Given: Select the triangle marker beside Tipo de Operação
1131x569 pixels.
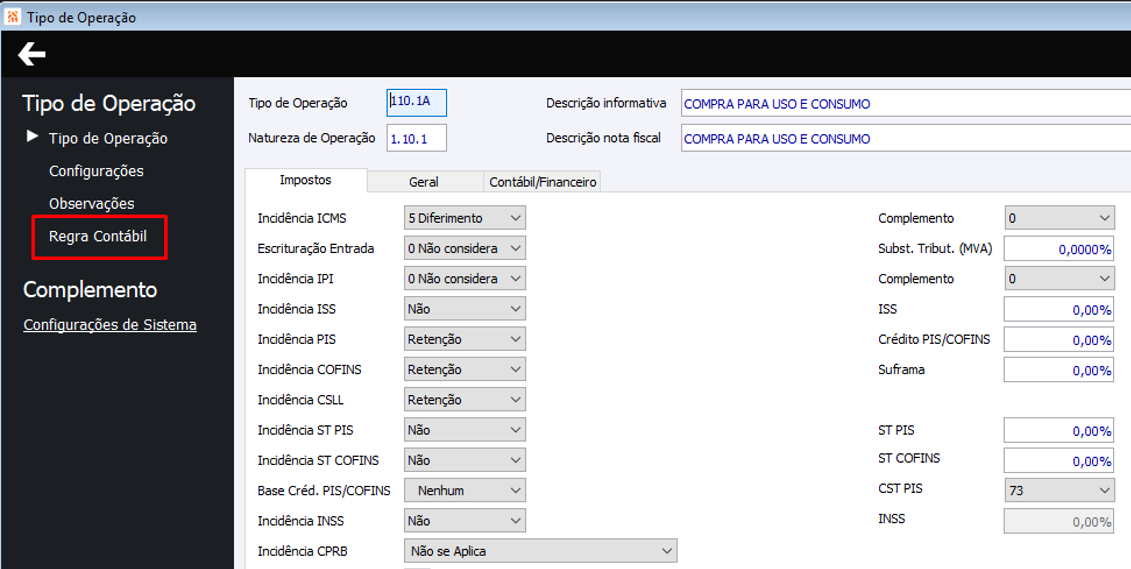Looking at the screenshot, I should (x=32, y=136).
